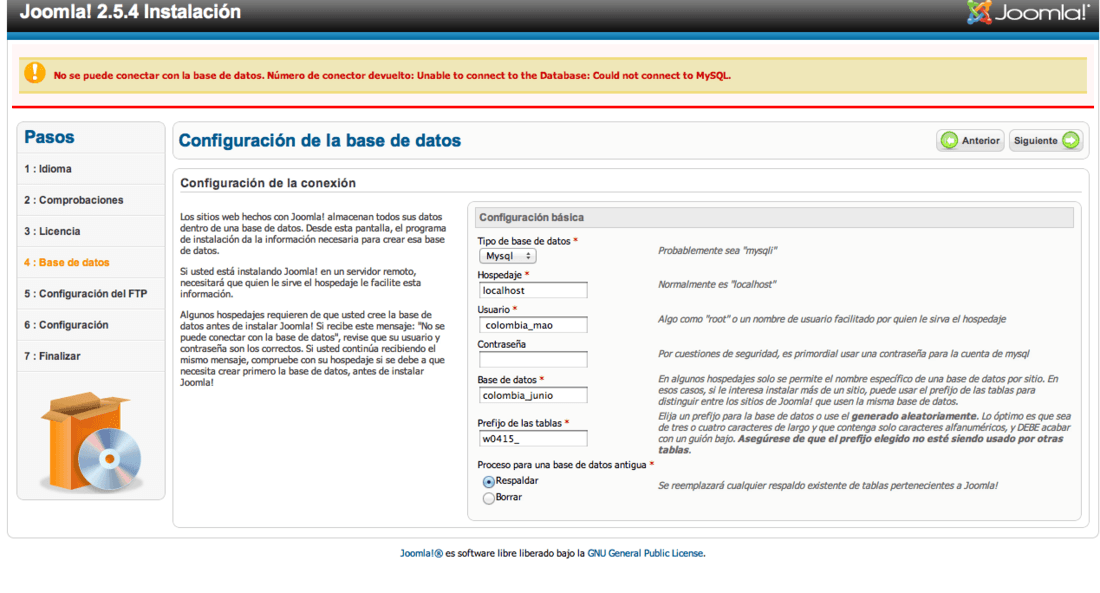
Task: Click the Base de datos field colombia_junio
Action: click(533, 395)
